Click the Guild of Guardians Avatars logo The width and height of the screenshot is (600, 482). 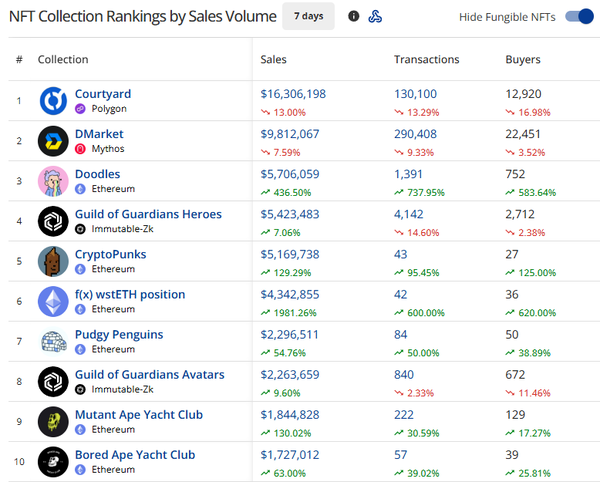point(53,382)
